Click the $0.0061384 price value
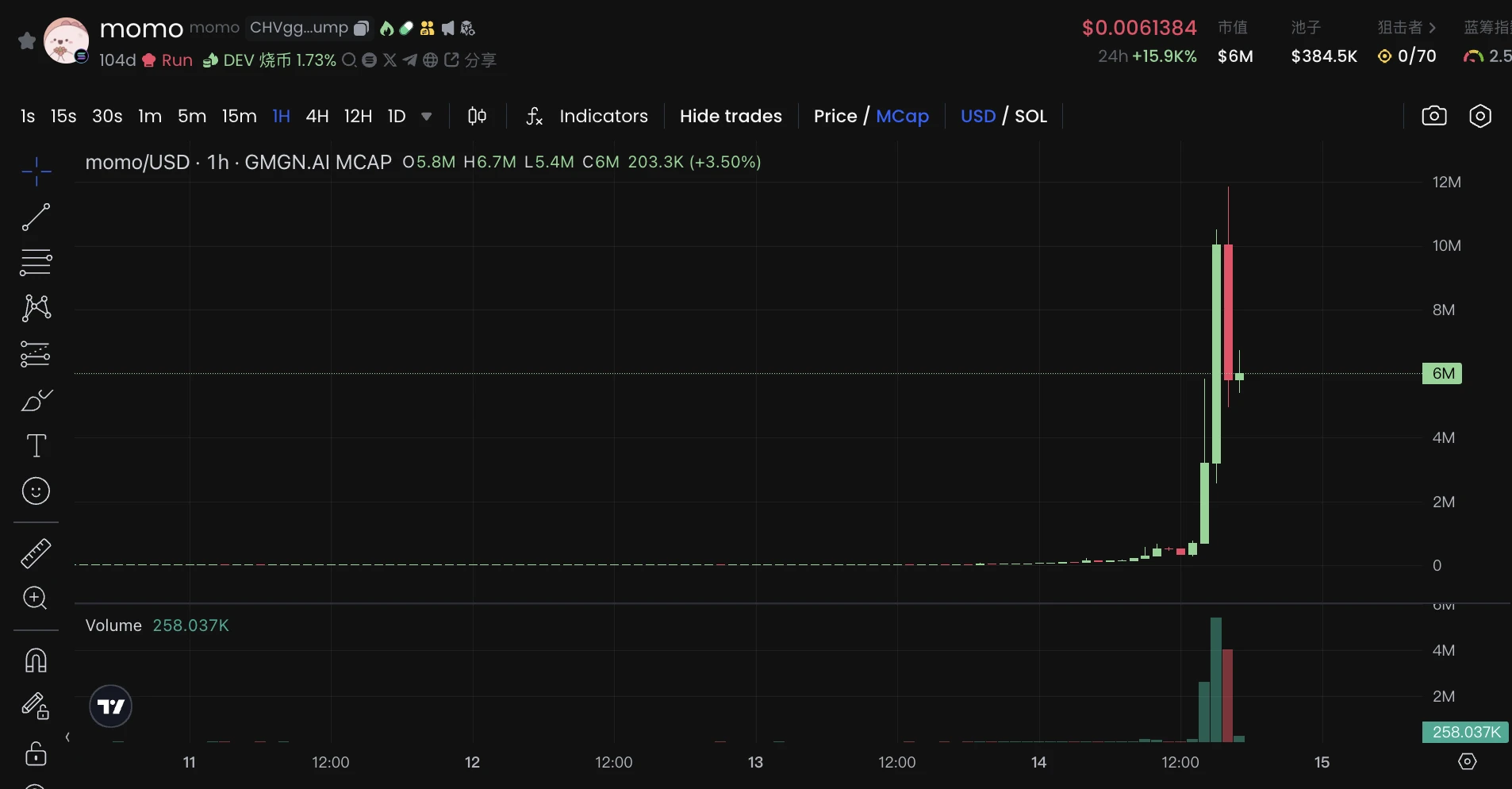1512x789 pixels. point(1139,28)
